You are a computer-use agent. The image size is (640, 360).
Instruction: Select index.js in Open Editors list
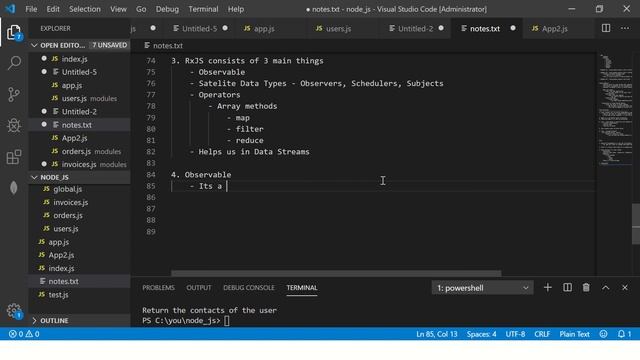coord(80,59)
